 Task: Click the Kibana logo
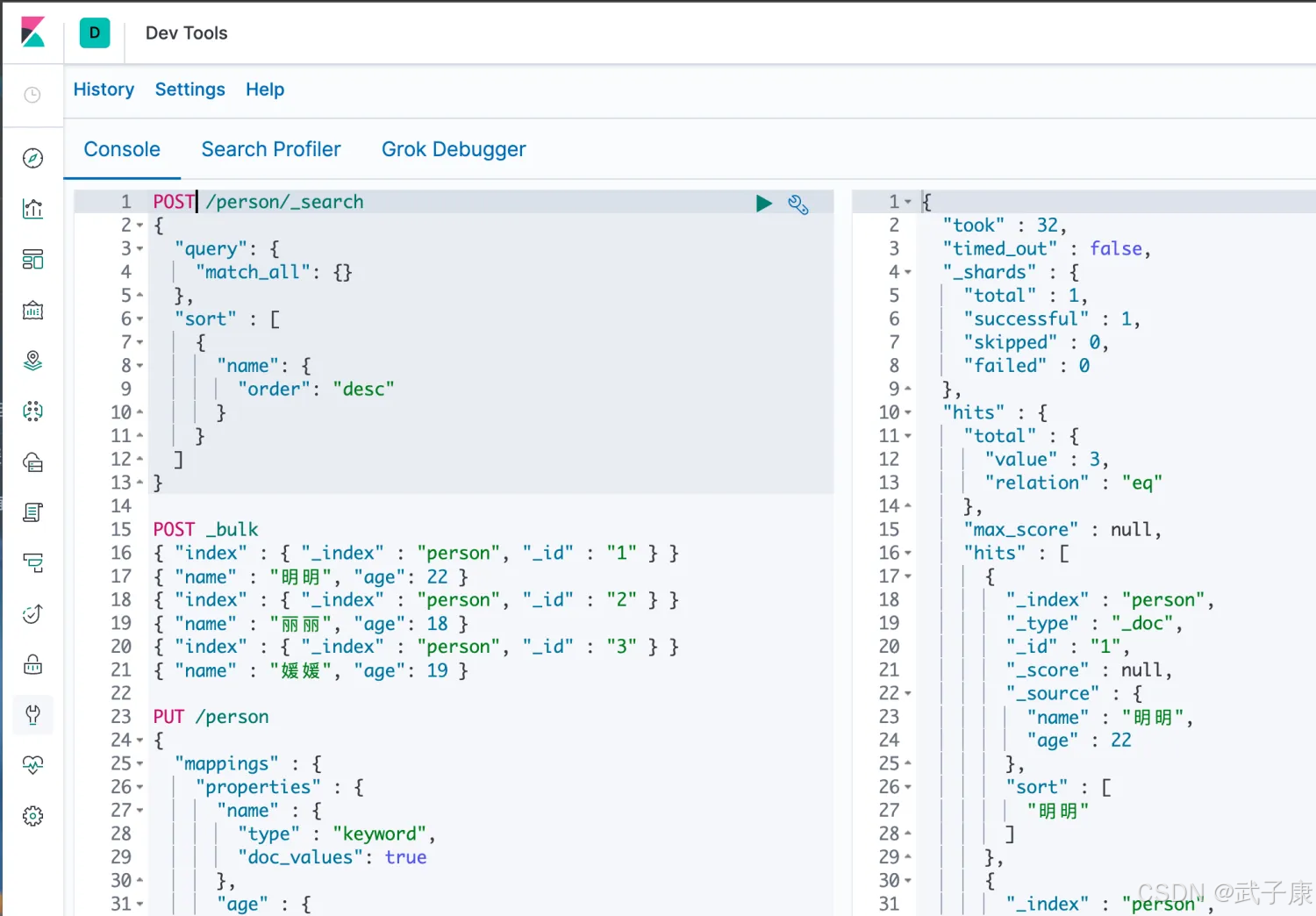pyautogui.click(x=32, y=32)
